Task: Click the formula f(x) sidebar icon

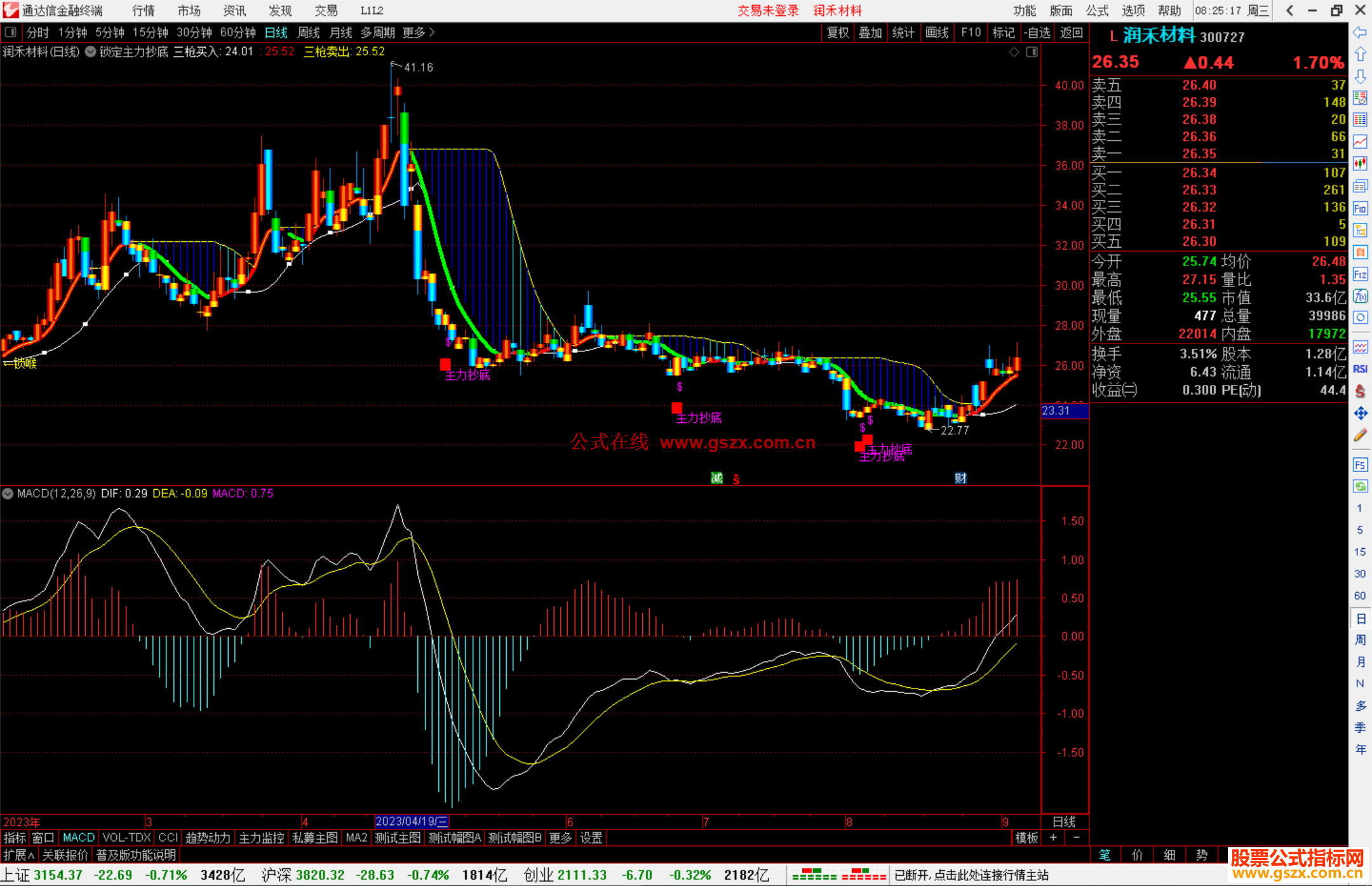Action: pos(1360,296)
